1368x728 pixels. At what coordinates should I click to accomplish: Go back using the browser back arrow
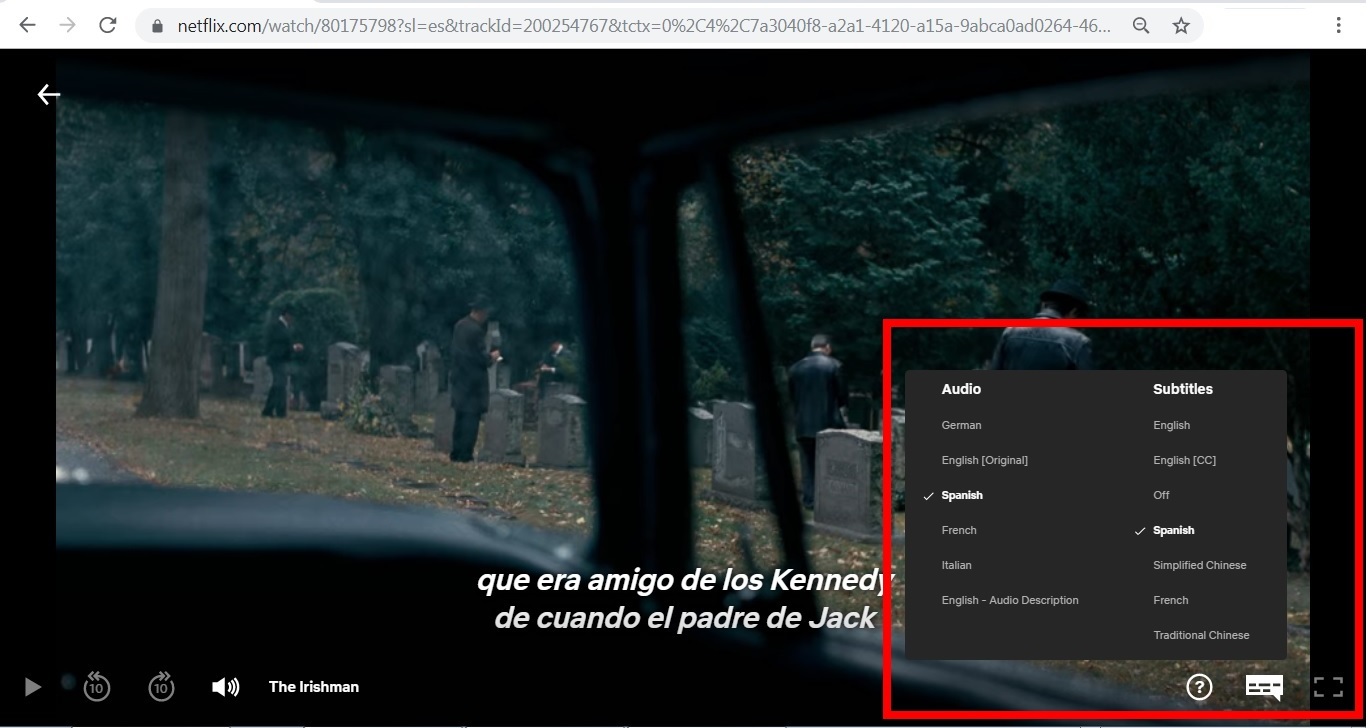pyautogui.click(x=27, y=26)
